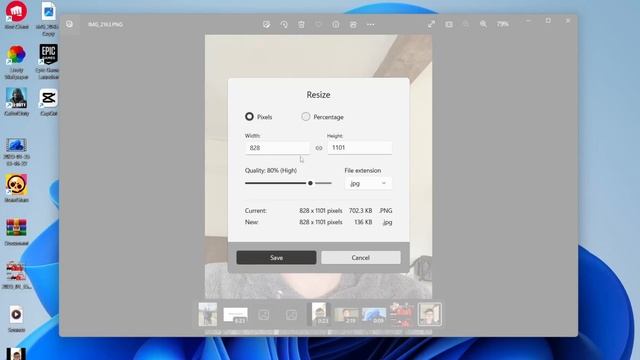Click the IMG file name in the title bar
The image size is (640, 360).
coord(105,24)
